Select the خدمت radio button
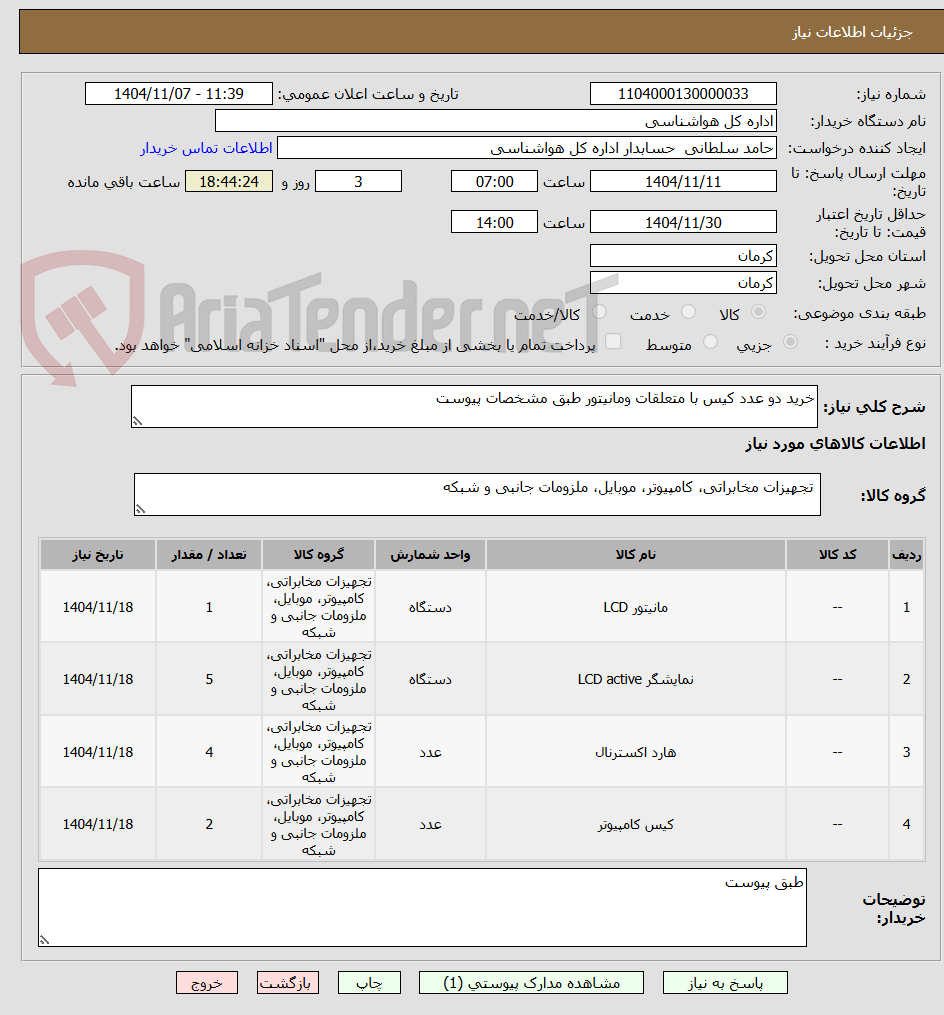944x1015 pixels. 688,313
